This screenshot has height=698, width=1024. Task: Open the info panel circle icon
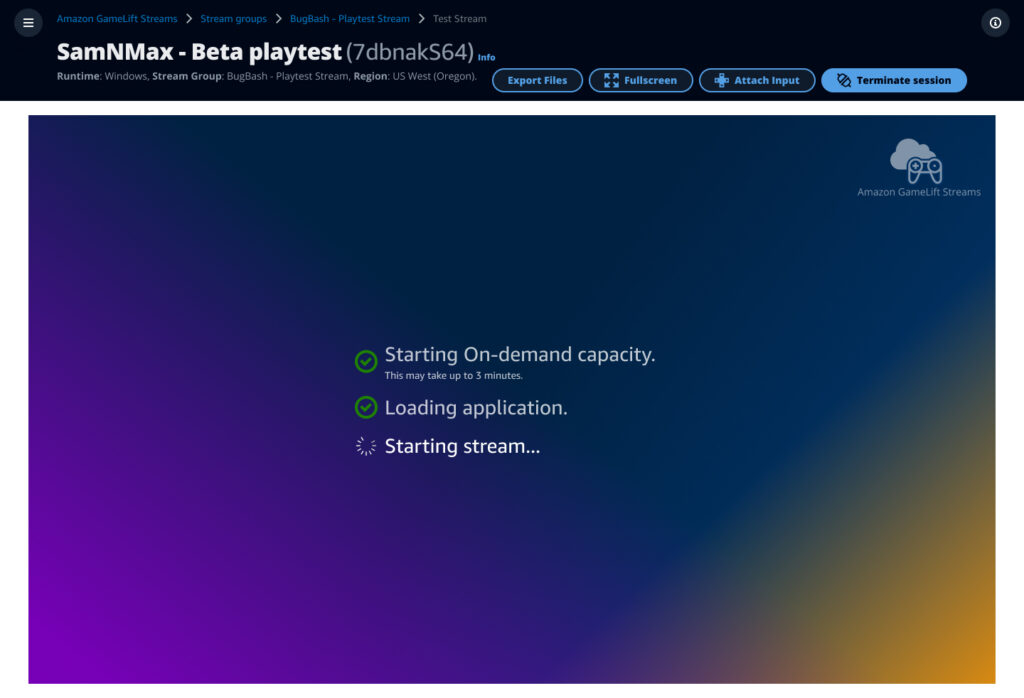995,23
